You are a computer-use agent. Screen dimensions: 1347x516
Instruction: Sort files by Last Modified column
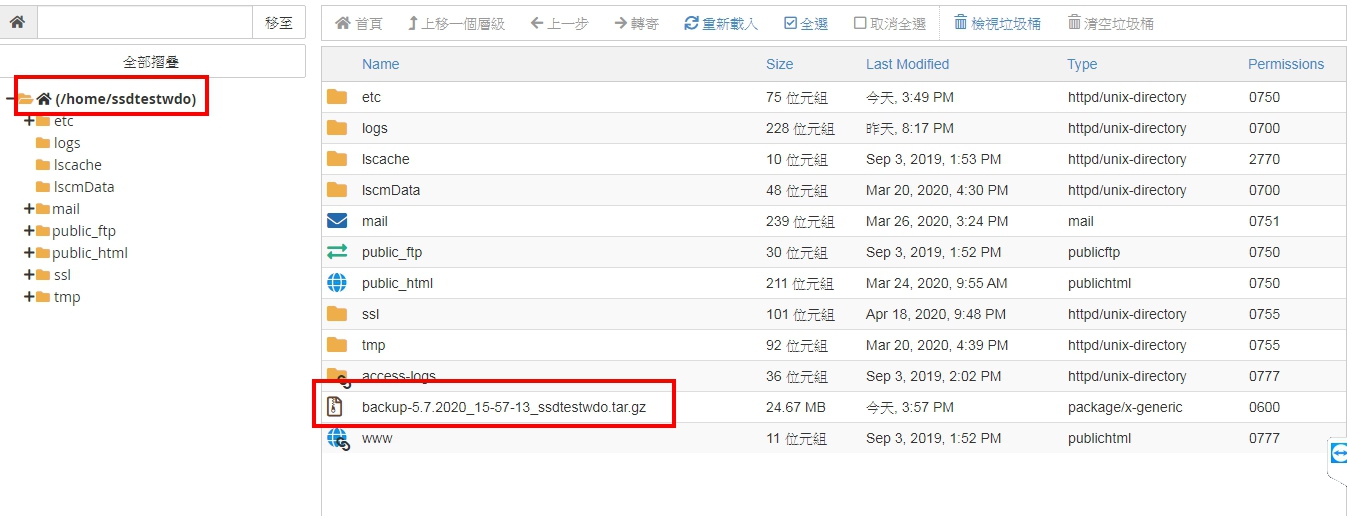click(907, 64)
